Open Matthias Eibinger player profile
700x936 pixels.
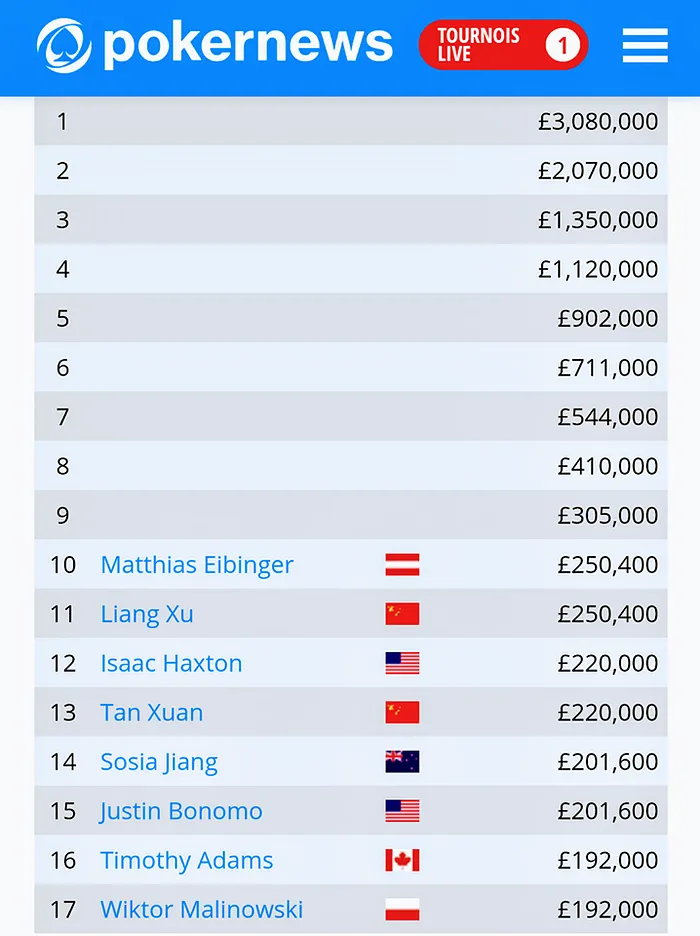[197, 565]
